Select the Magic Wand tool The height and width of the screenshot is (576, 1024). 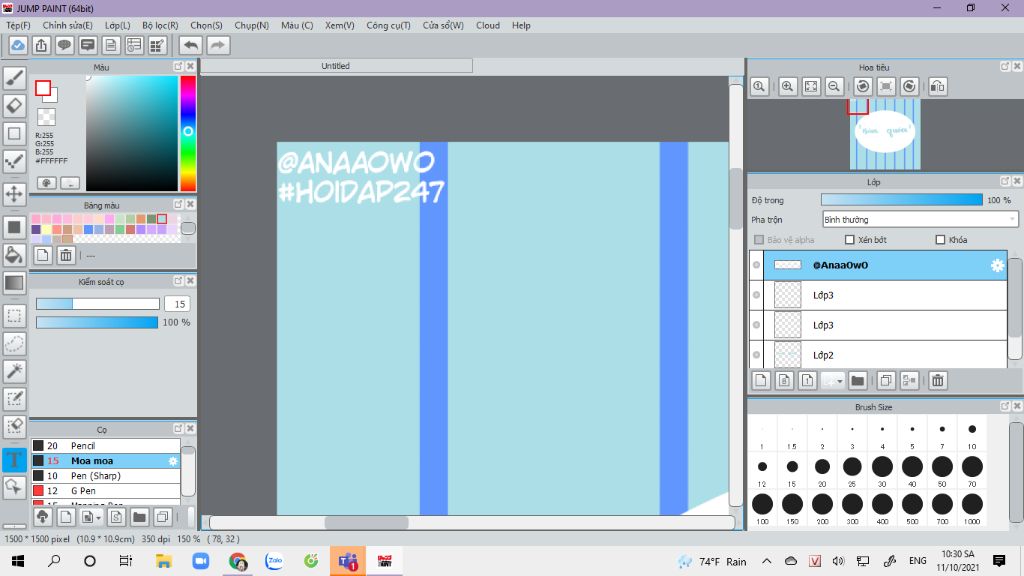[x=14, y=371]
